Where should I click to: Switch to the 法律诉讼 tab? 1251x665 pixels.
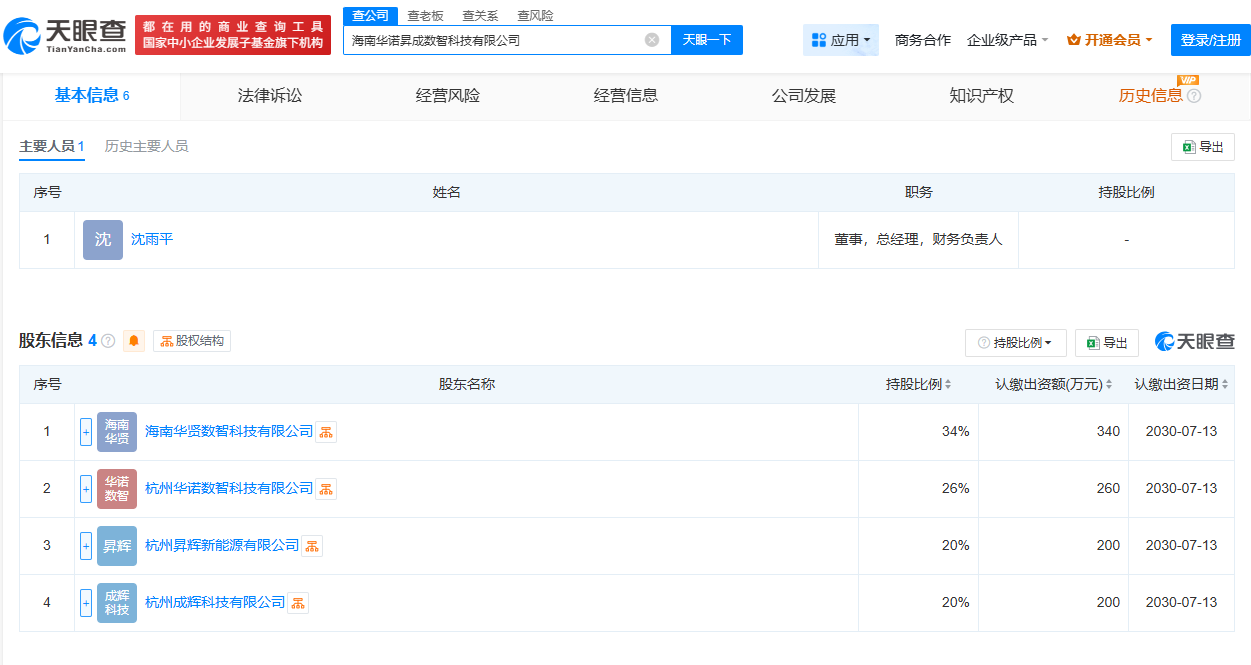pyautogui.click(x=270, y=96)
